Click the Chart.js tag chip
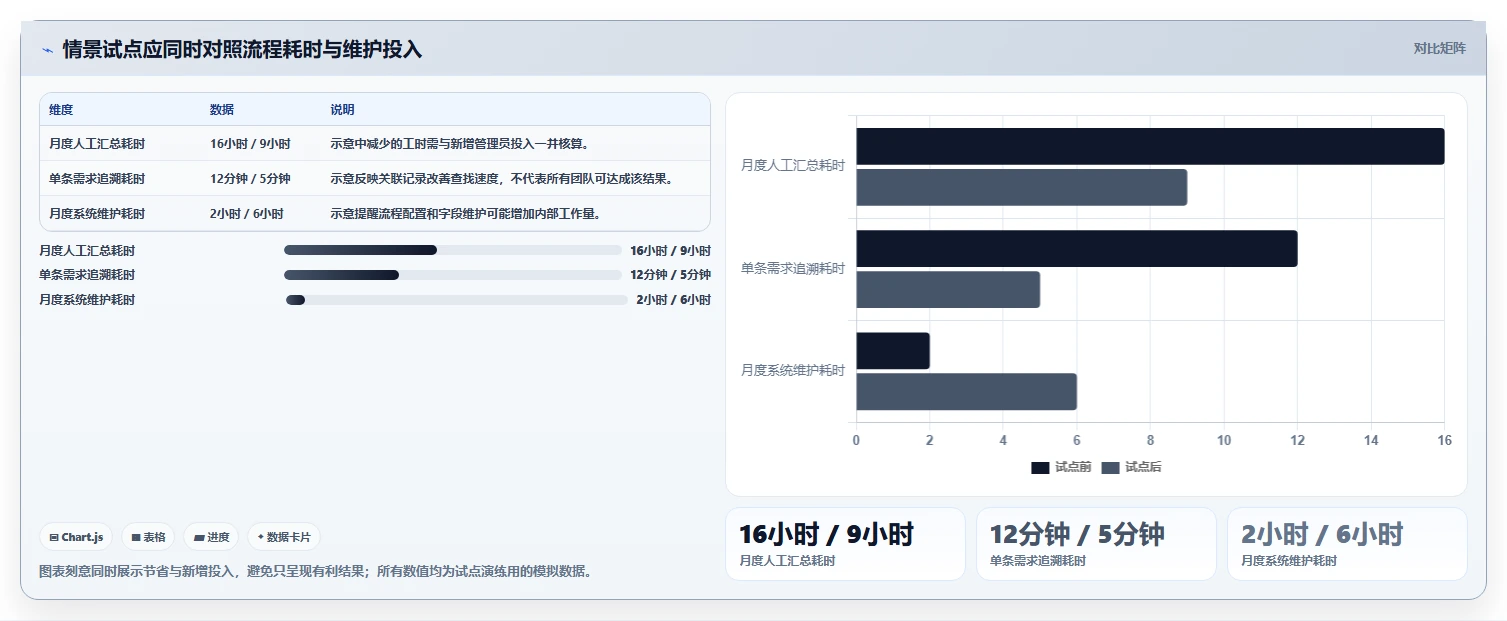The image size is (1507, 621). point(77,537)
